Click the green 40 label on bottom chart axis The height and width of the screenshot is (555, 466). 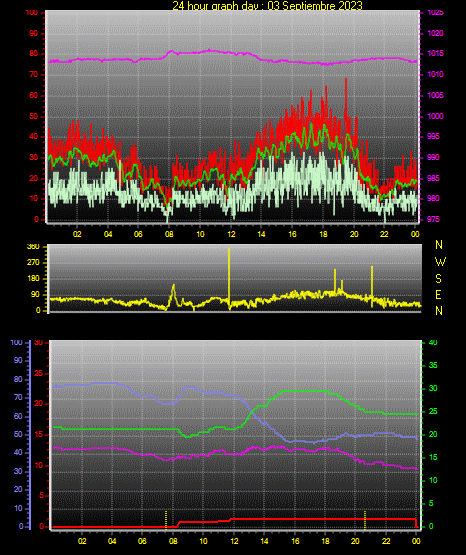[433, 343]
